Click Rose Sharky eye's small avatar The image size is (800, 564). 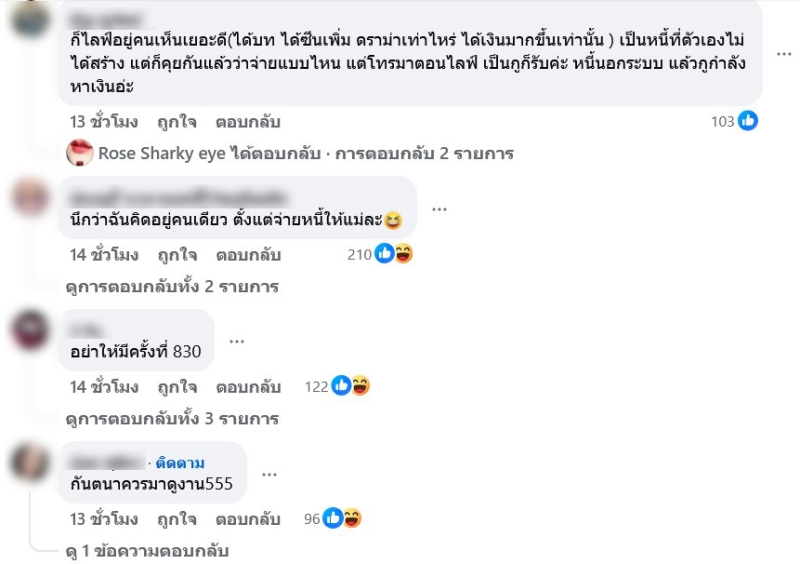(x=80, y=153)
